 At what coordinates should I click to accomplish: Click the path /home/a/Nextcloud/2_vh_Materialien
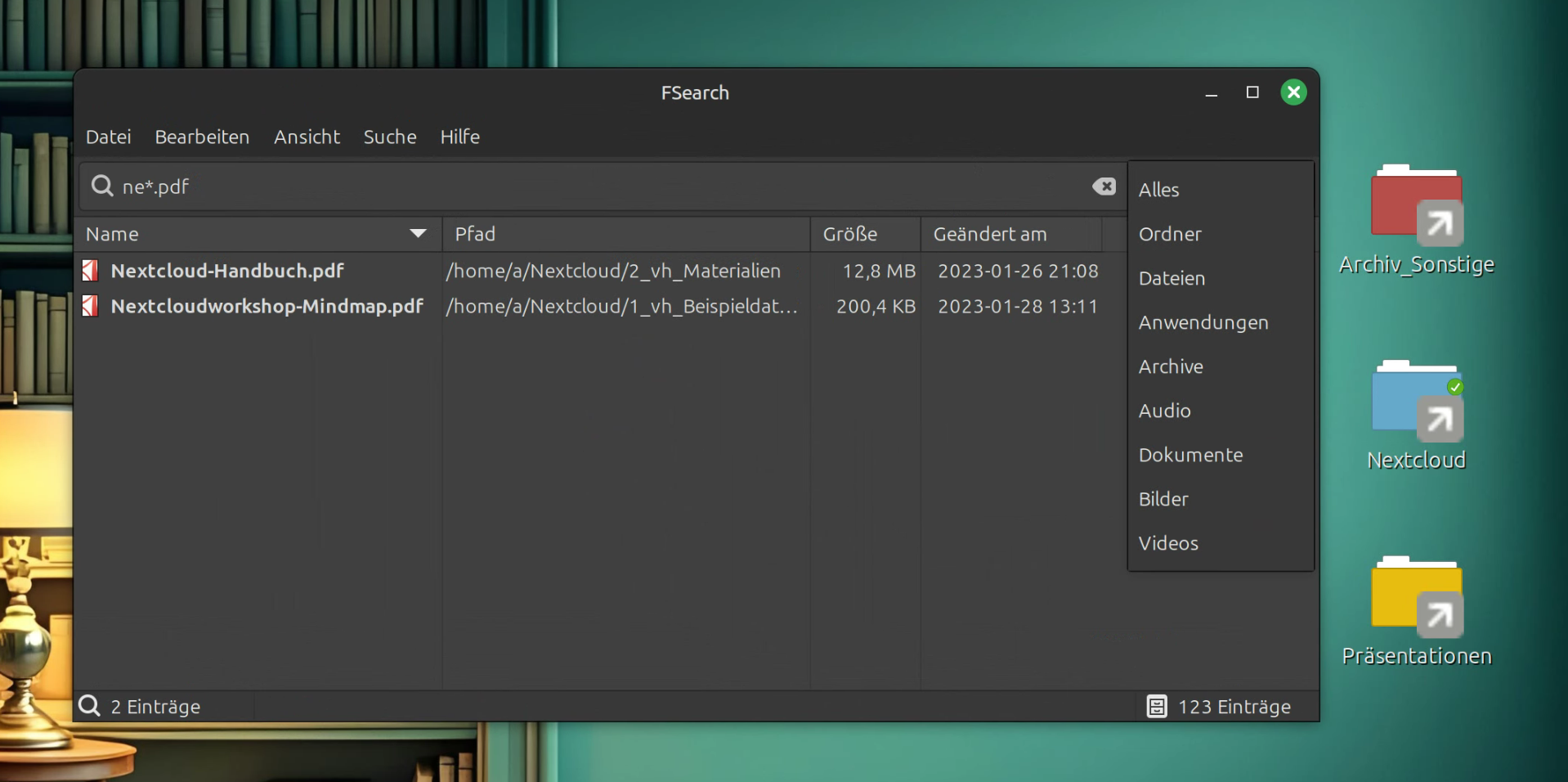point(613,271)
